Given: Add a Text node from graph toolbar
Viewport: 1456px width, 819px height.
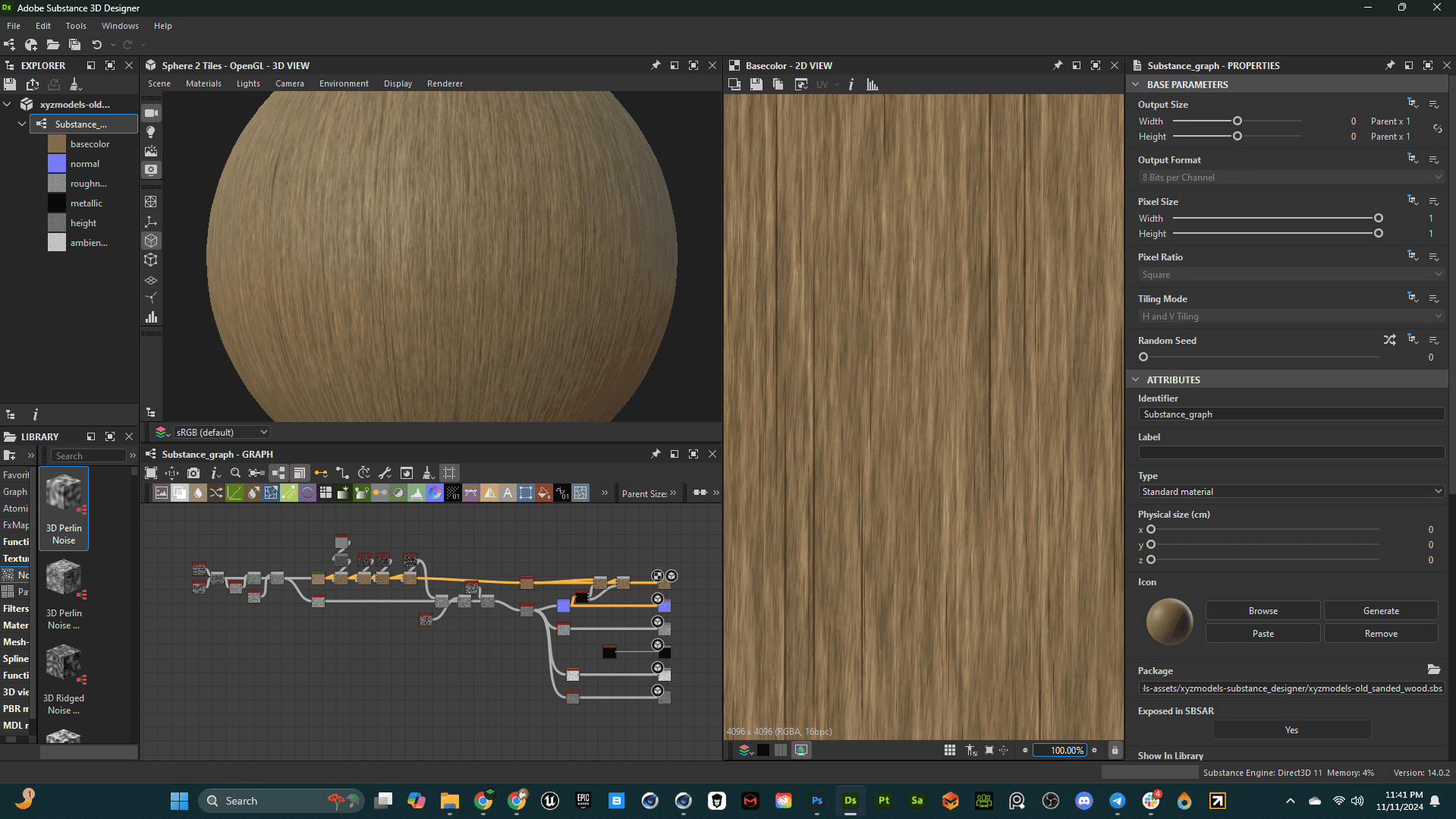Looking at the screenshot, I should (508, 493).
